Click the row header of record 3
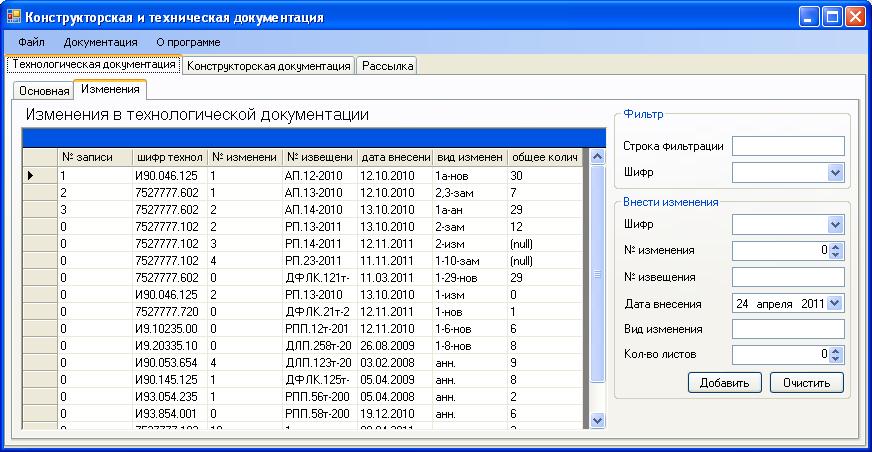Viewport: 872px width, 452px height. [40, 210]
